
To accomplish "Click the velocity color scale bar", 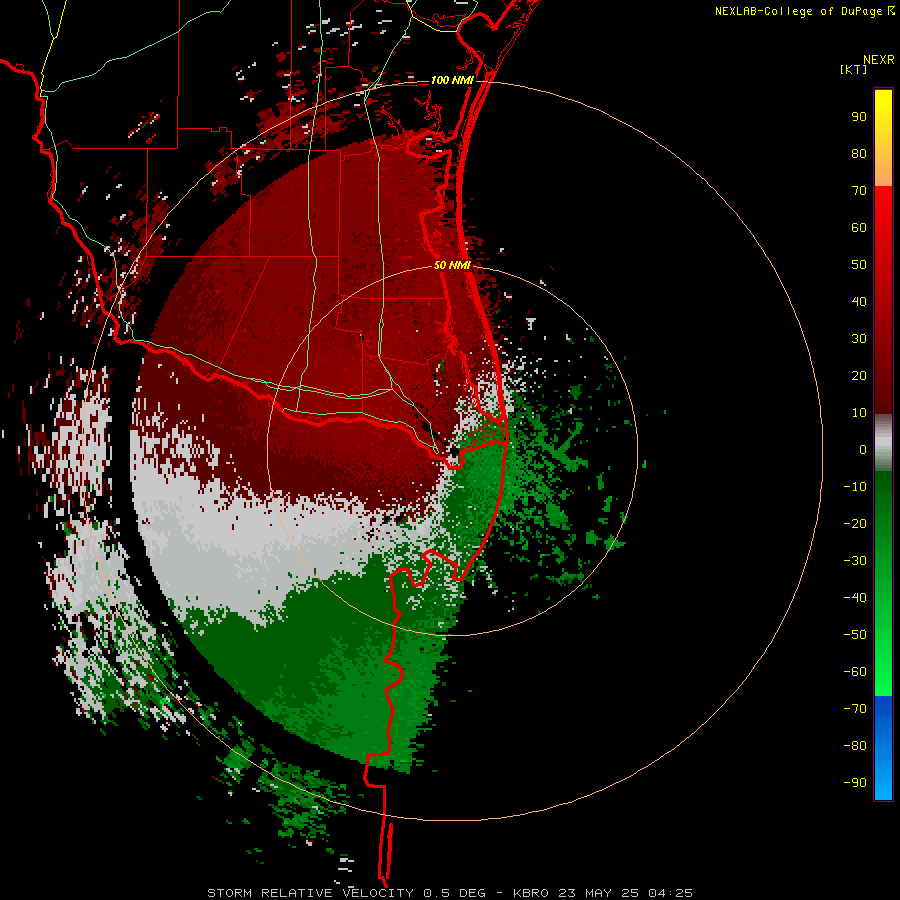I will [x=883, y=444].
